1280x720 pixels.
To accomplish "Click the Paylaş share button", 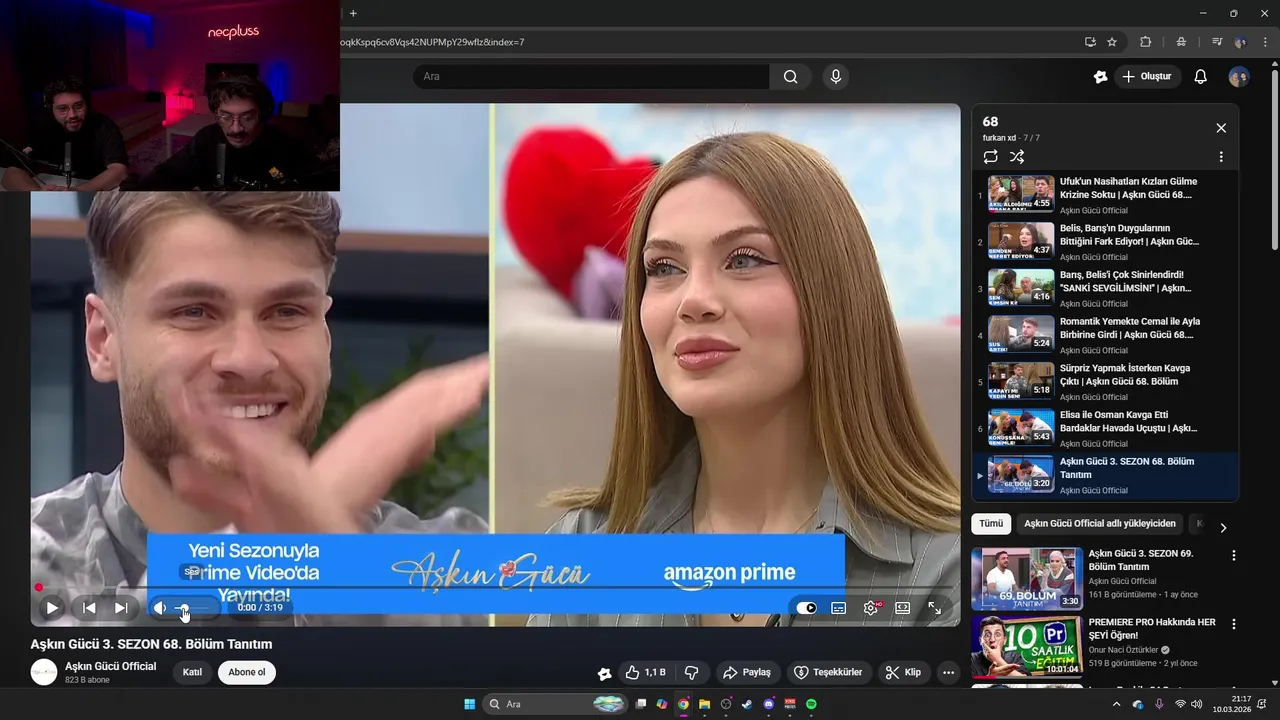I will tap(747, 672).
